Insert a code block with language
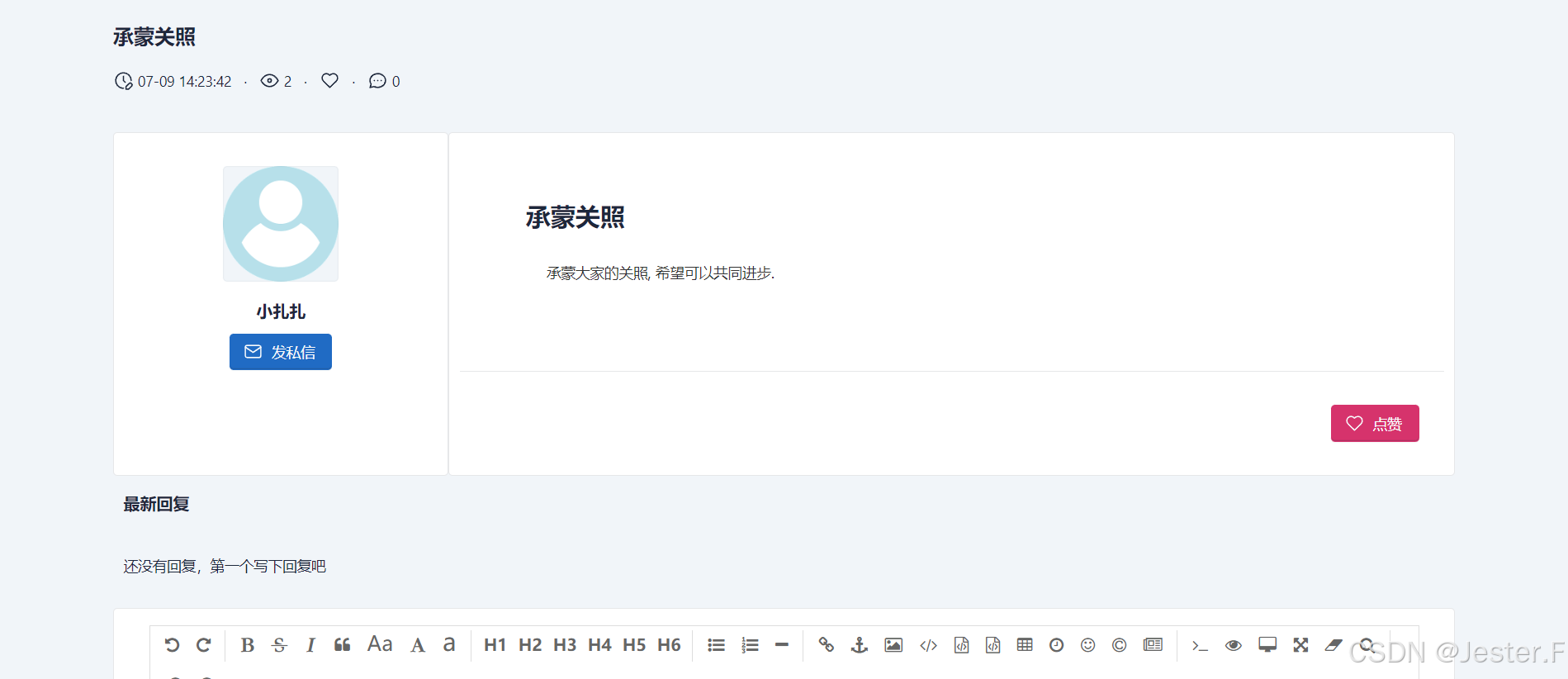Screen dimensions: 1568x679 tap(993, 645)
